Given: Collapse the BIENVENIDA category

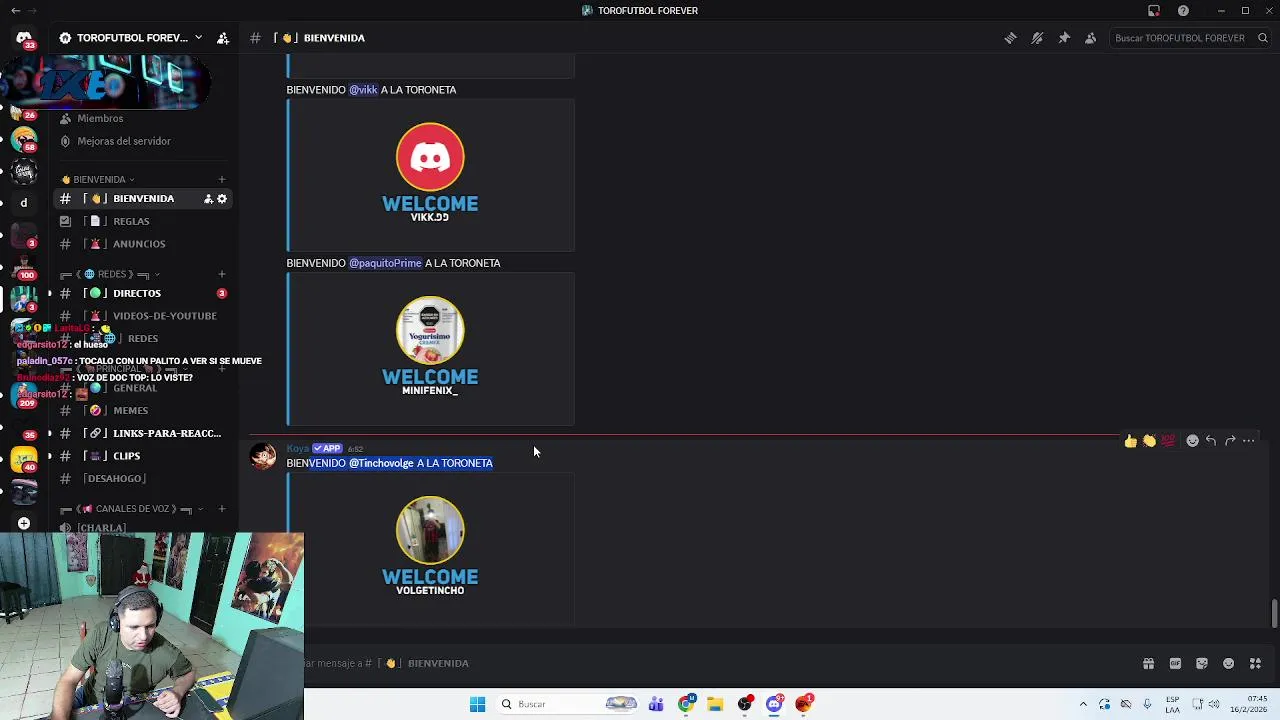Looking at the screenshot, I should 98,180.
